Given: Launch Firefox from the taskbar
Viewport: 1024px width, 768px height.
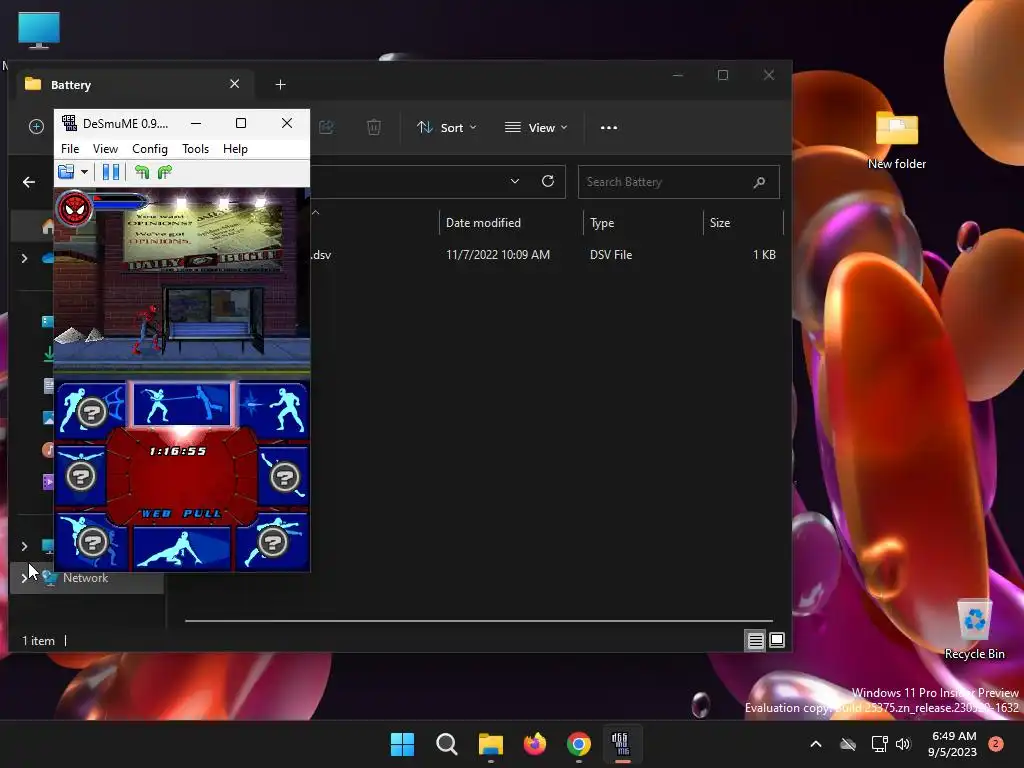Looking at the screenshot, I should [x=535, y=744].
